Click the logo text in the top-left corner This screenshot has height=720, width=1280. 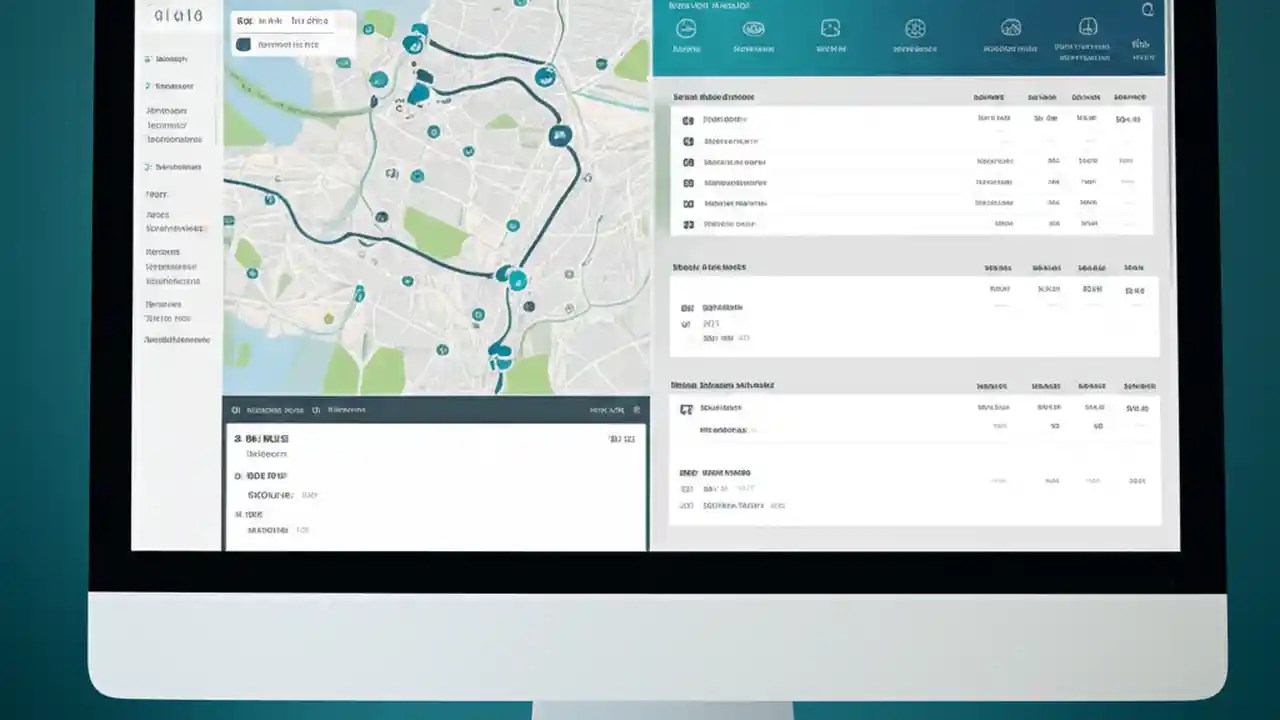pos(178,15)
